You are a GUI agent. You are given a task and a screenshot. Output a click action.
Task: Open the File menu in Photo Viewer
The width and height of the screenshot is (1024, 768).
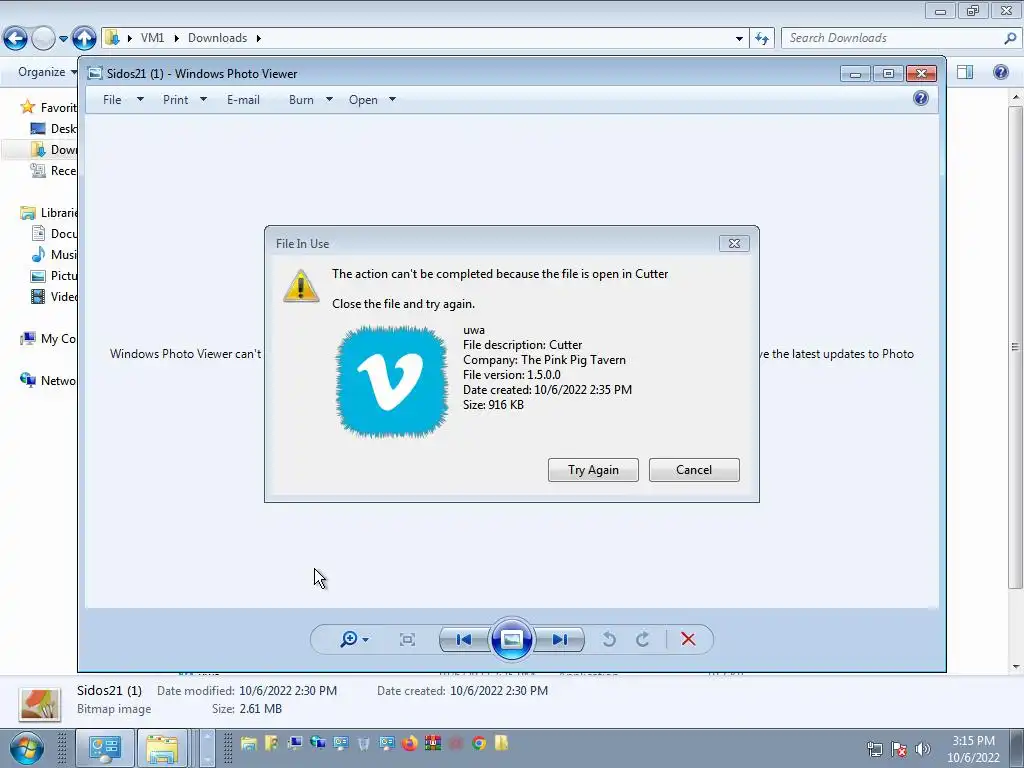112,100
